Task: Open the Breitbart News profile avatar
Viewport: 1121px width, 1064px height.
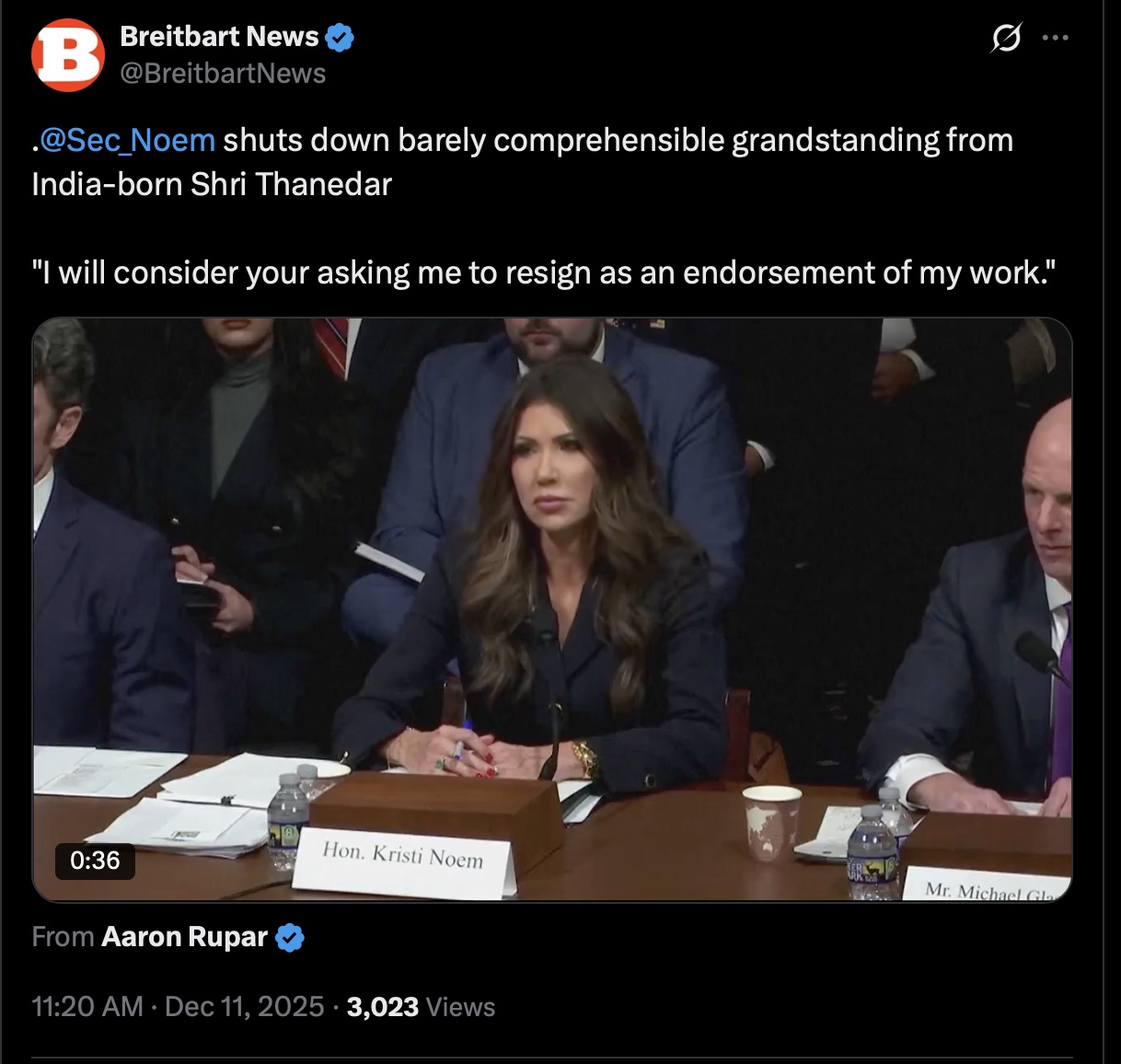Action: 68,55
